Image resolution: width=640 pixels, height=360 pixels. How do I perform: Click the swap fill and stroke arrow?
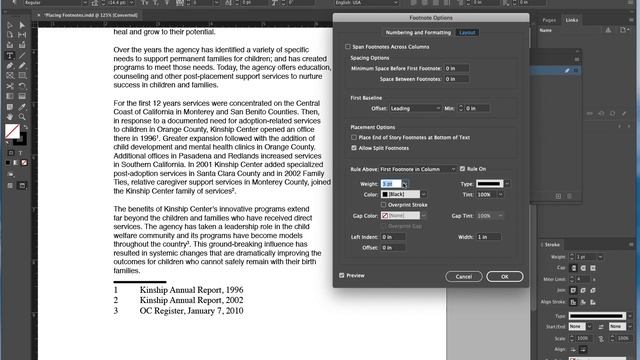tap(25, 127)
